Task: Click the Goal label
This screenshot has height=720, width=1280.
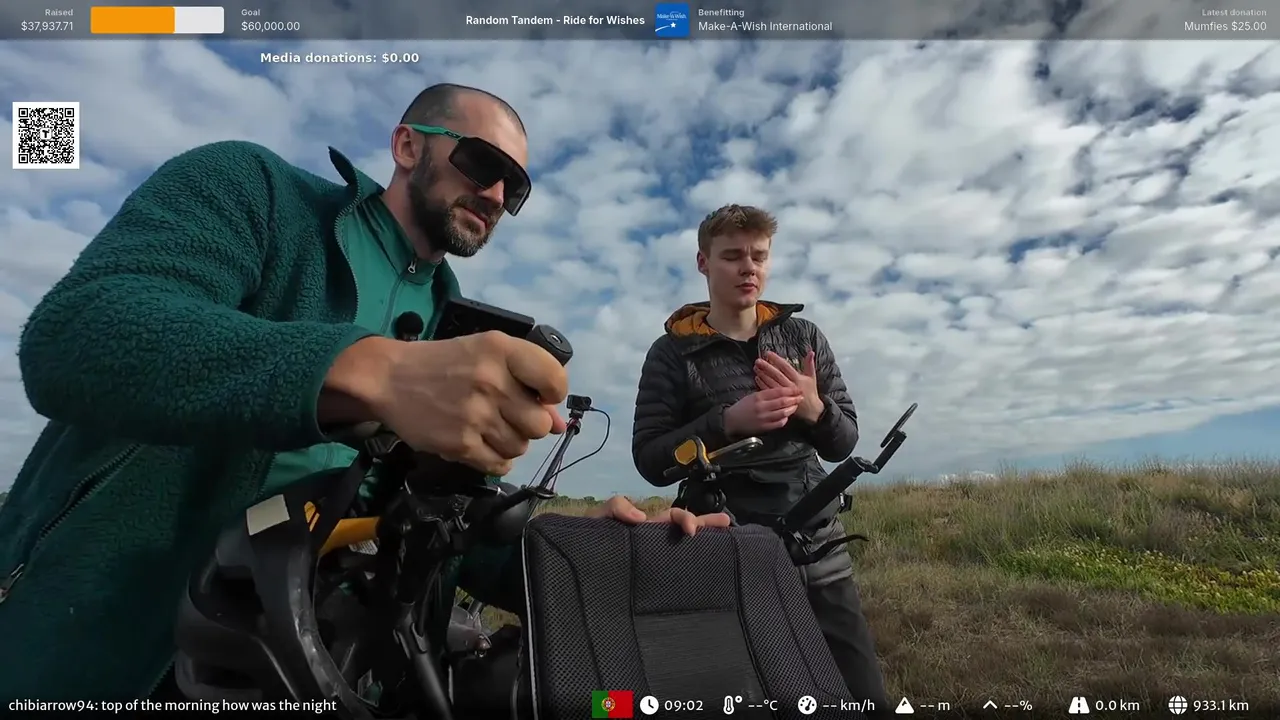Action: coord(251,12)
